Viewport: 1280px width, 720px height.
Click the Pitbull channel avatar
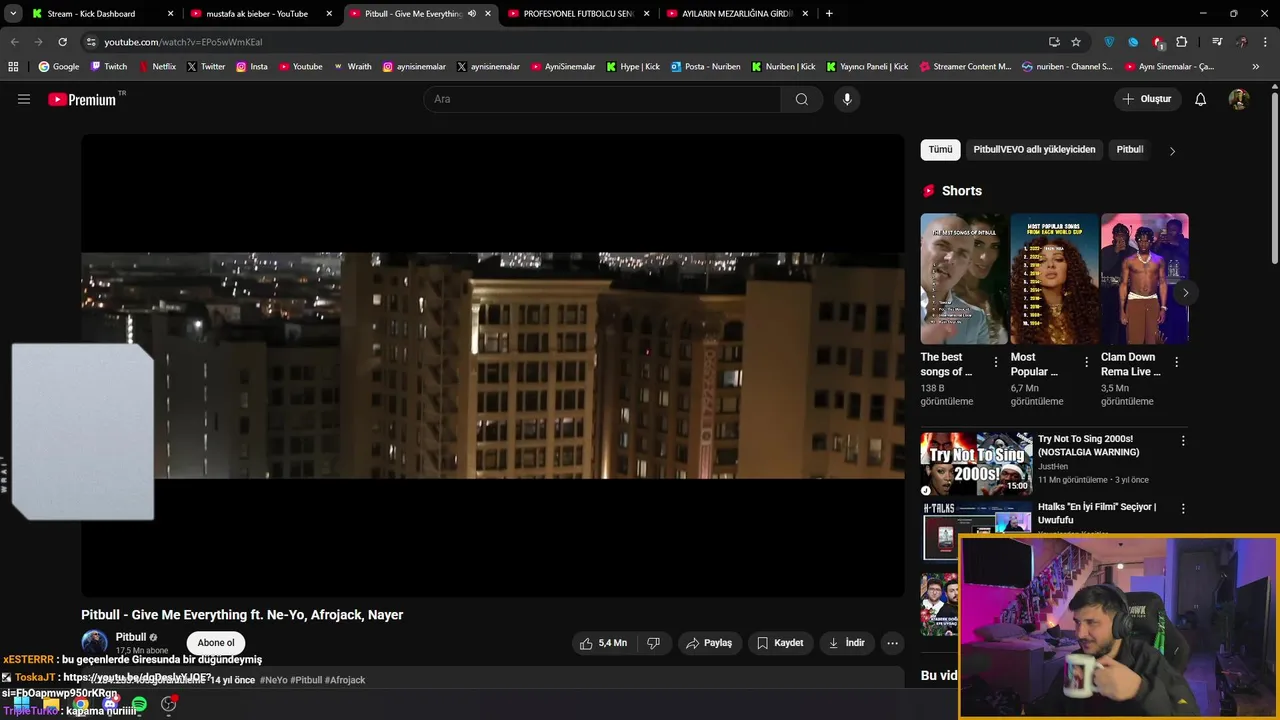click(95, 643)
